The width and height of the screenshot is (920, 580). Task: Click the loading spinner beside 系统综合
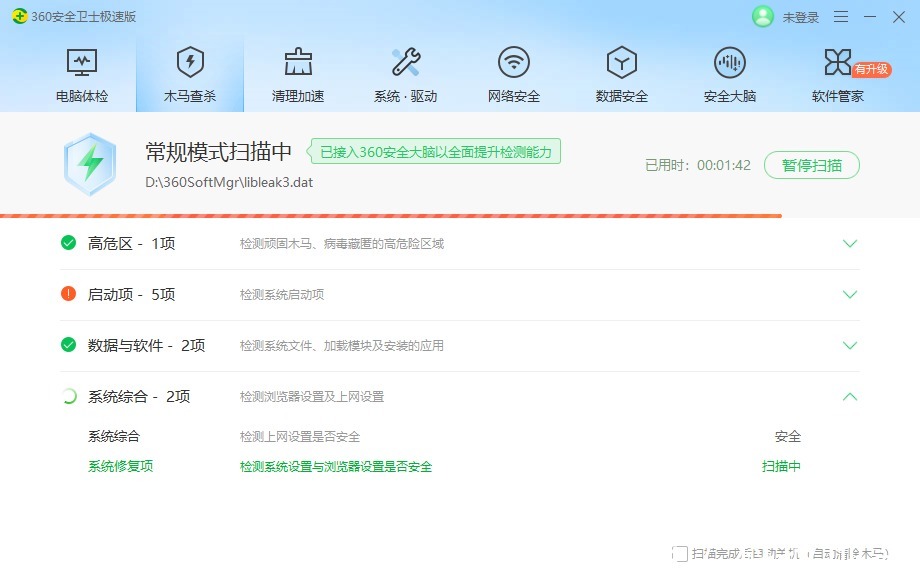tap(69, 396)
